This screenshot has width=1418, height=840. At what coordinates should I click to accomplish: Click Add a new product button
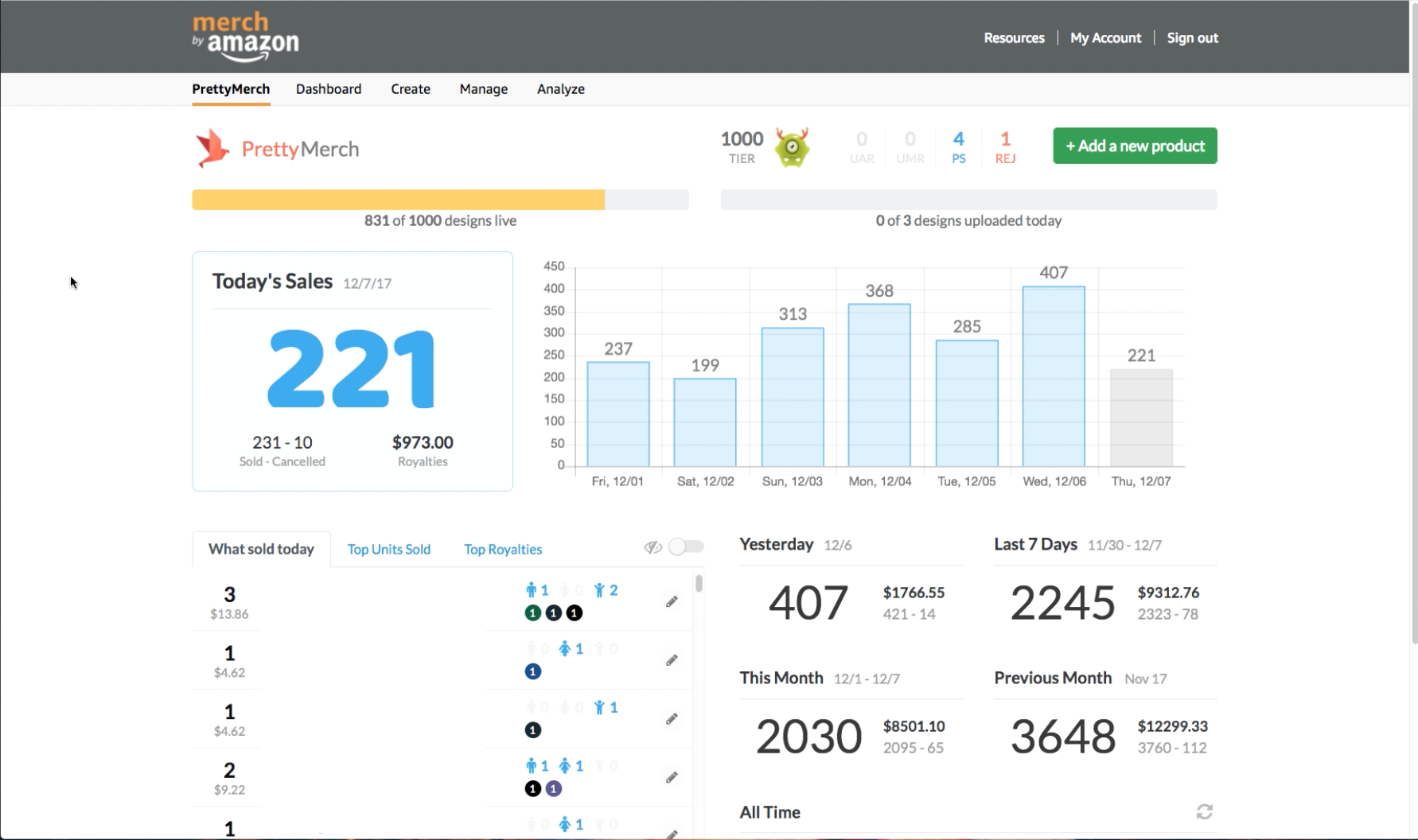click(1135, 146)
